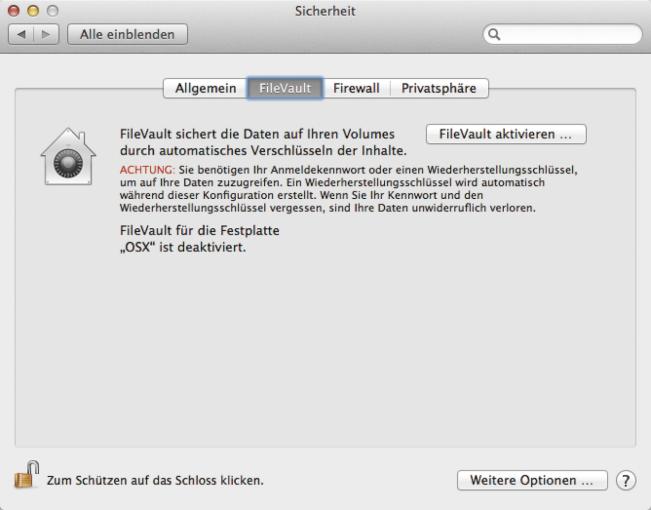Viewport: 651px width, 510px height.
Task: Click the "OSX" ist deaktiviert status text
Action: pos(183,248)
